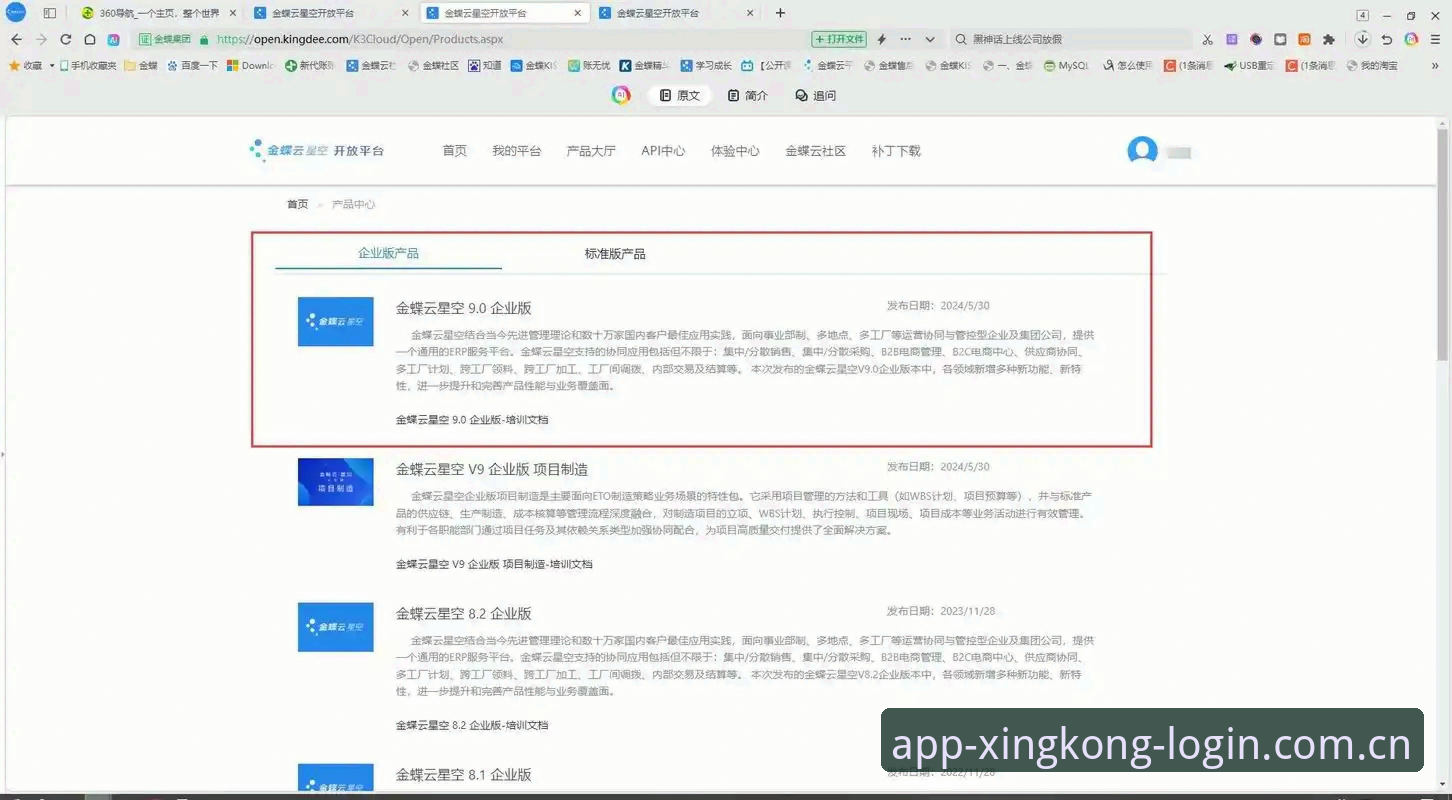Expand the address bar dropdown chevron
This screenshot has width=1452, height=800.
[x=930, y=39]
